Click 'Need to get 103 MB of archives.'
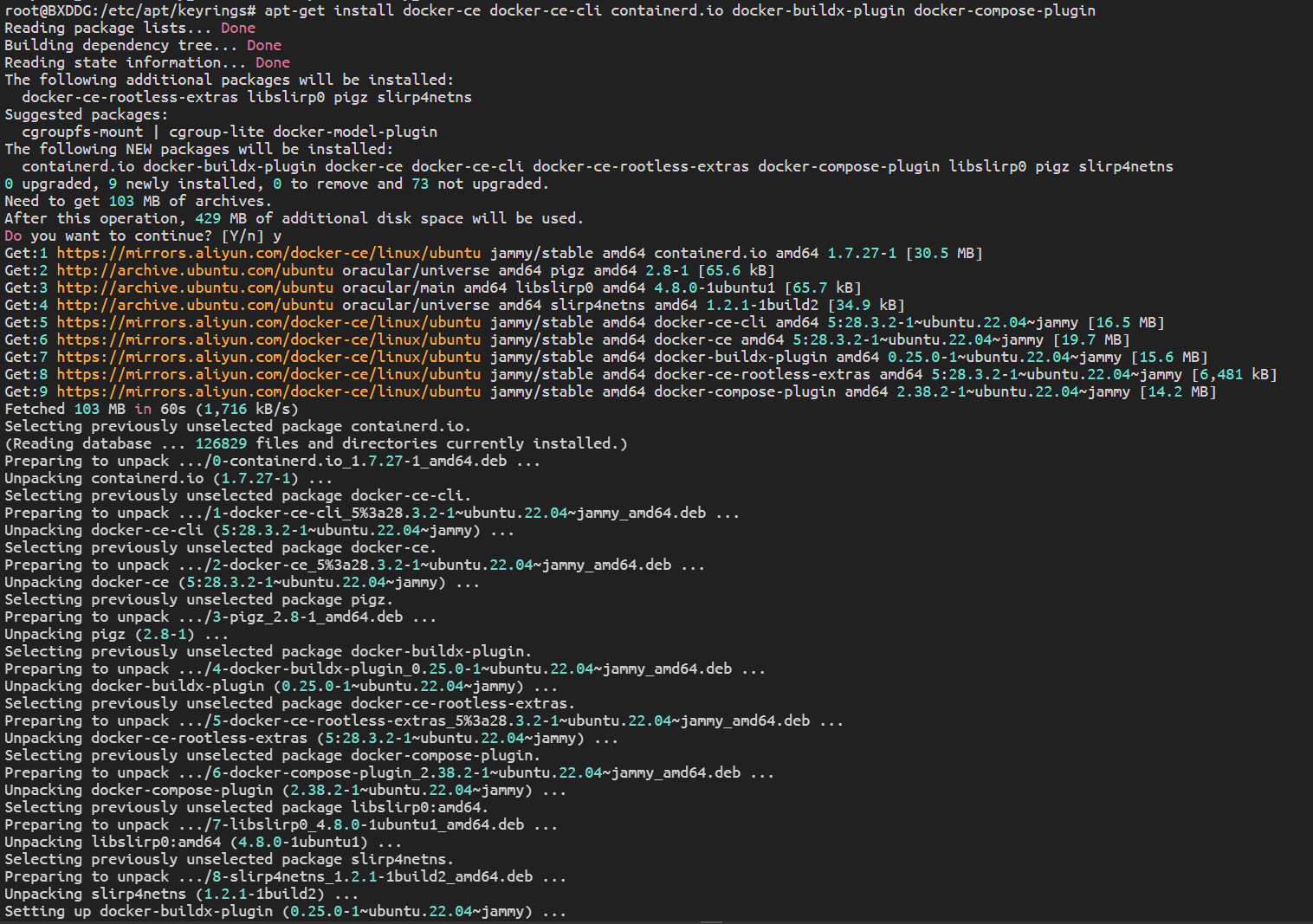Screen dimensions: 1313x924 point(139,201)
